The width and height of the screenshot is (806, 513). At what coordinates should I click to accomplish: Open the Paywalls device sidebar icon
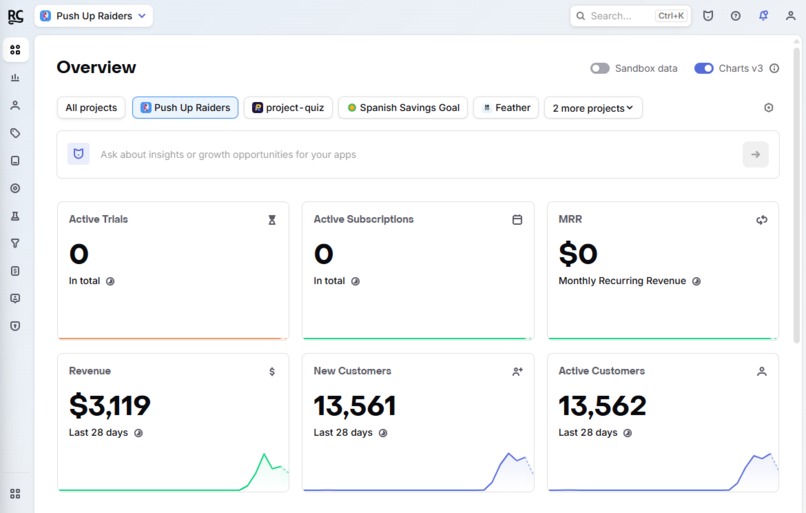click(15, 161)
